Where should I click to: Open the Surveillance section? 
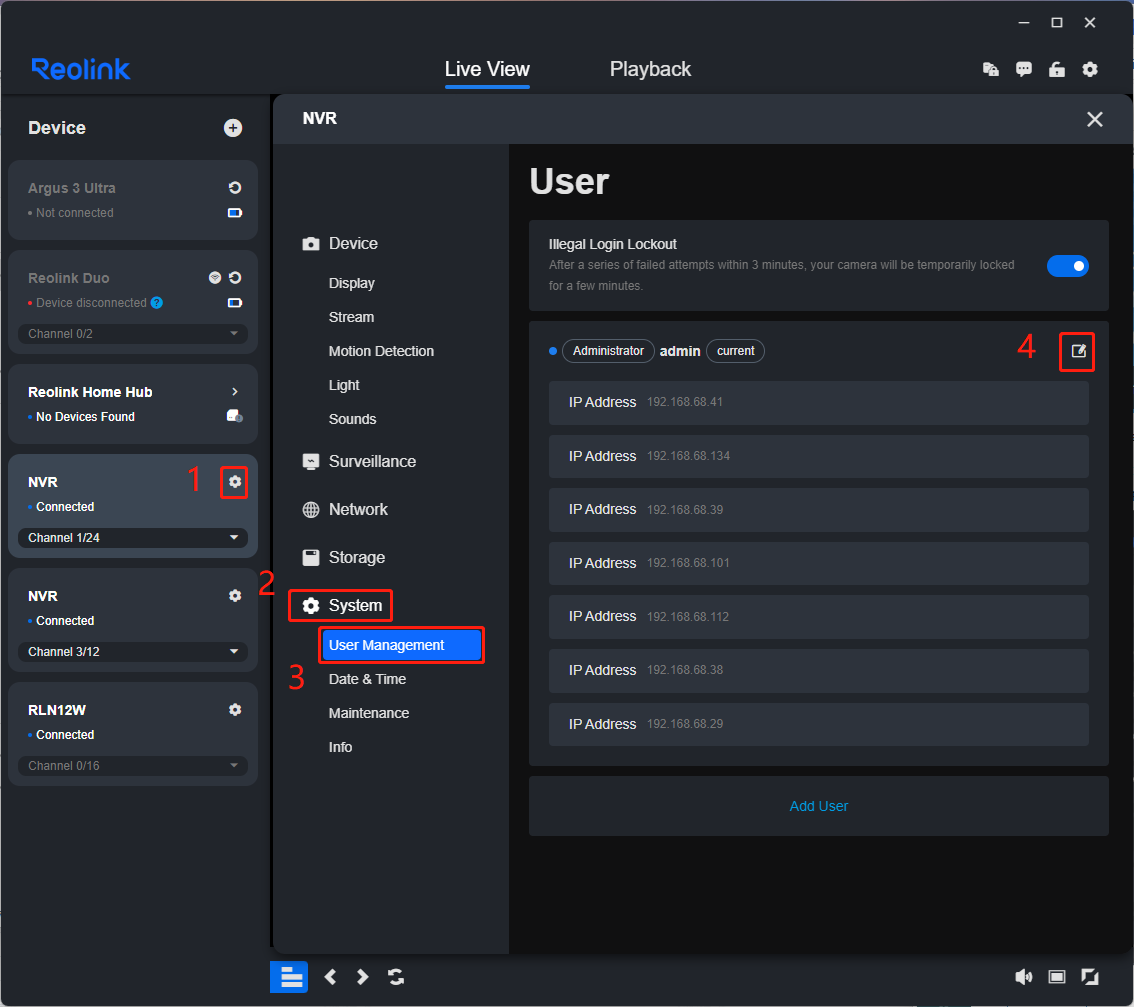(359, 462)
